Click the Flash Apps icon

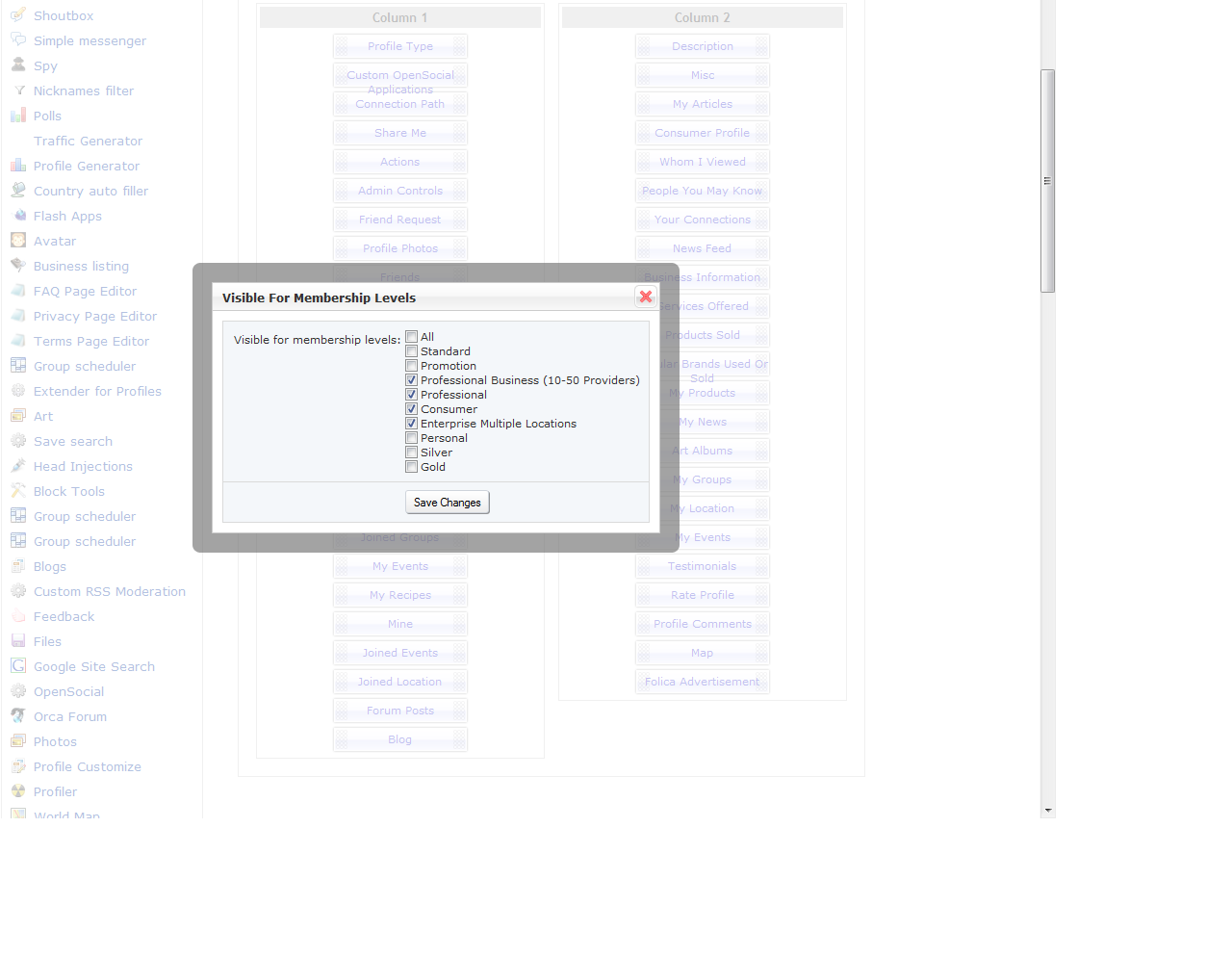[18, 216]
